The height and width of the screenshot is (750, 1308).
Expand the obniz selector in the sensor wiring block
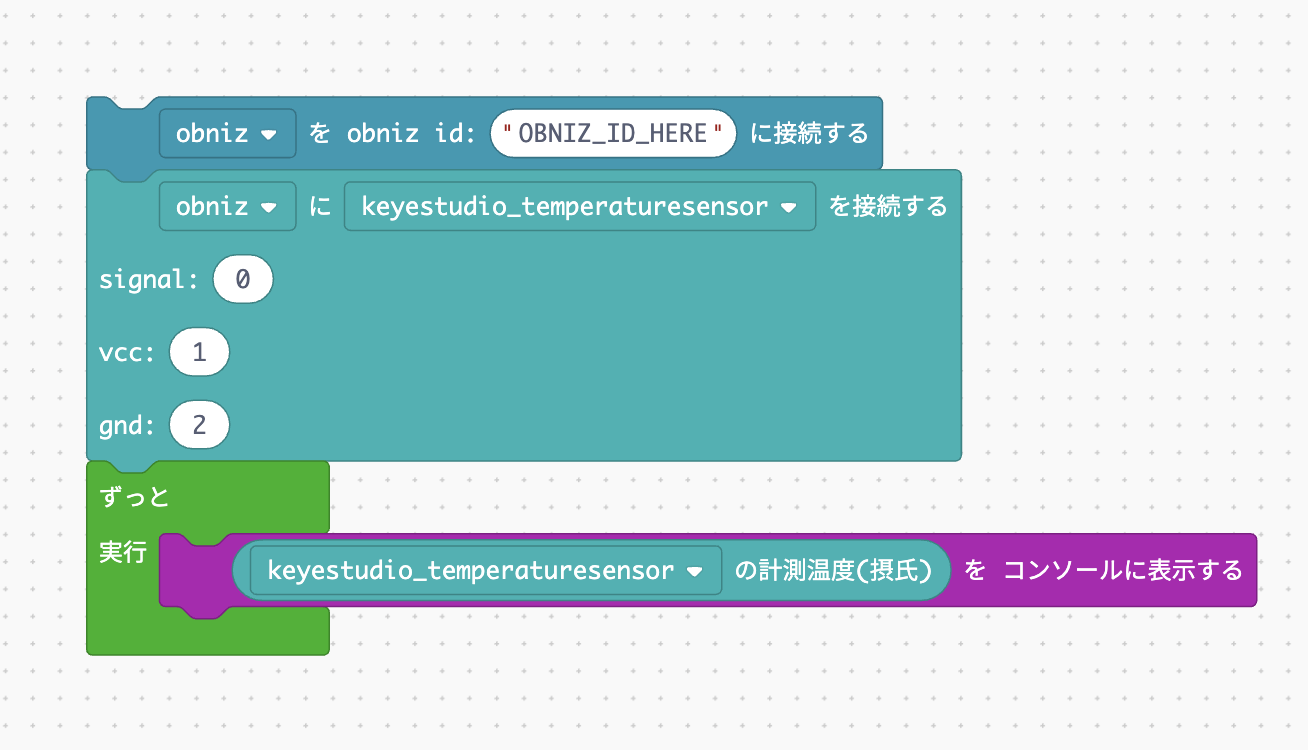pyautogui.click(x=226, y=206)
